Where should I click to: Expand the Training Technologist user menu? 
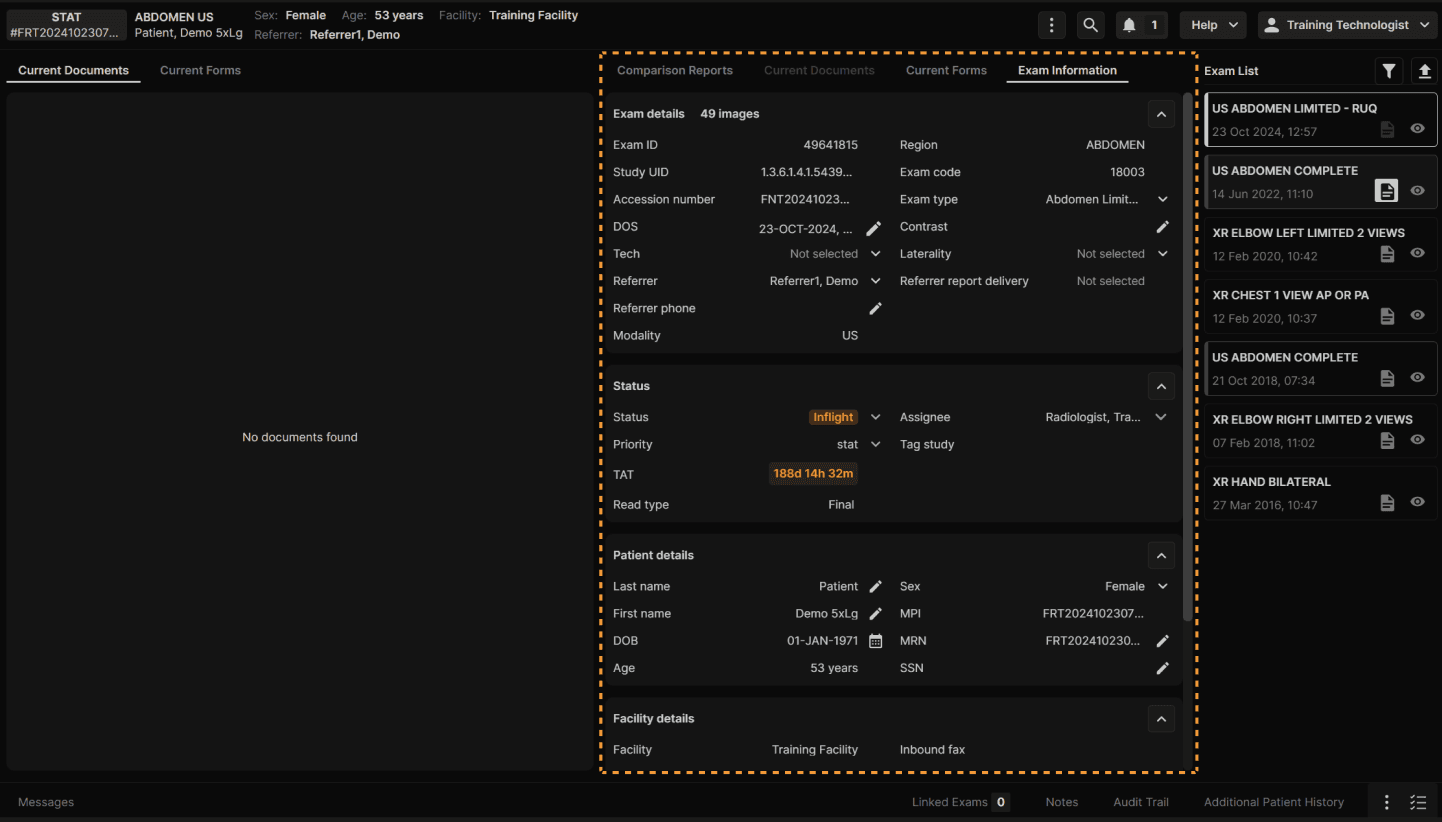tap(1349, 25)
